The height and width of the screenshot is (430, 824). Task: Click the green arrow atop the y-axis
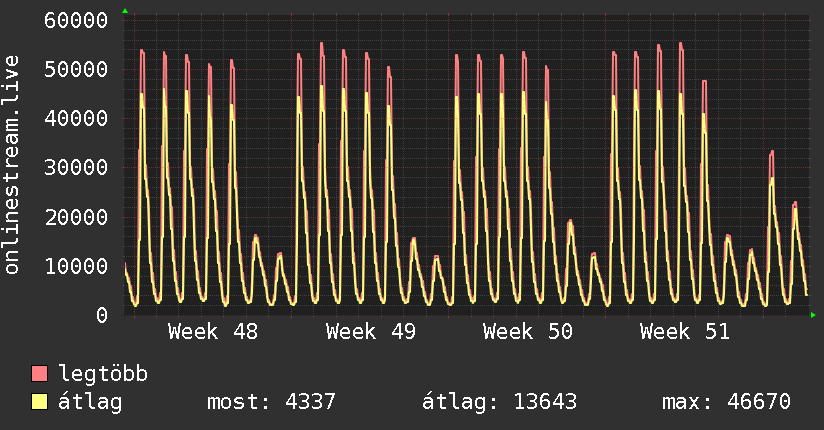[125, 11]
